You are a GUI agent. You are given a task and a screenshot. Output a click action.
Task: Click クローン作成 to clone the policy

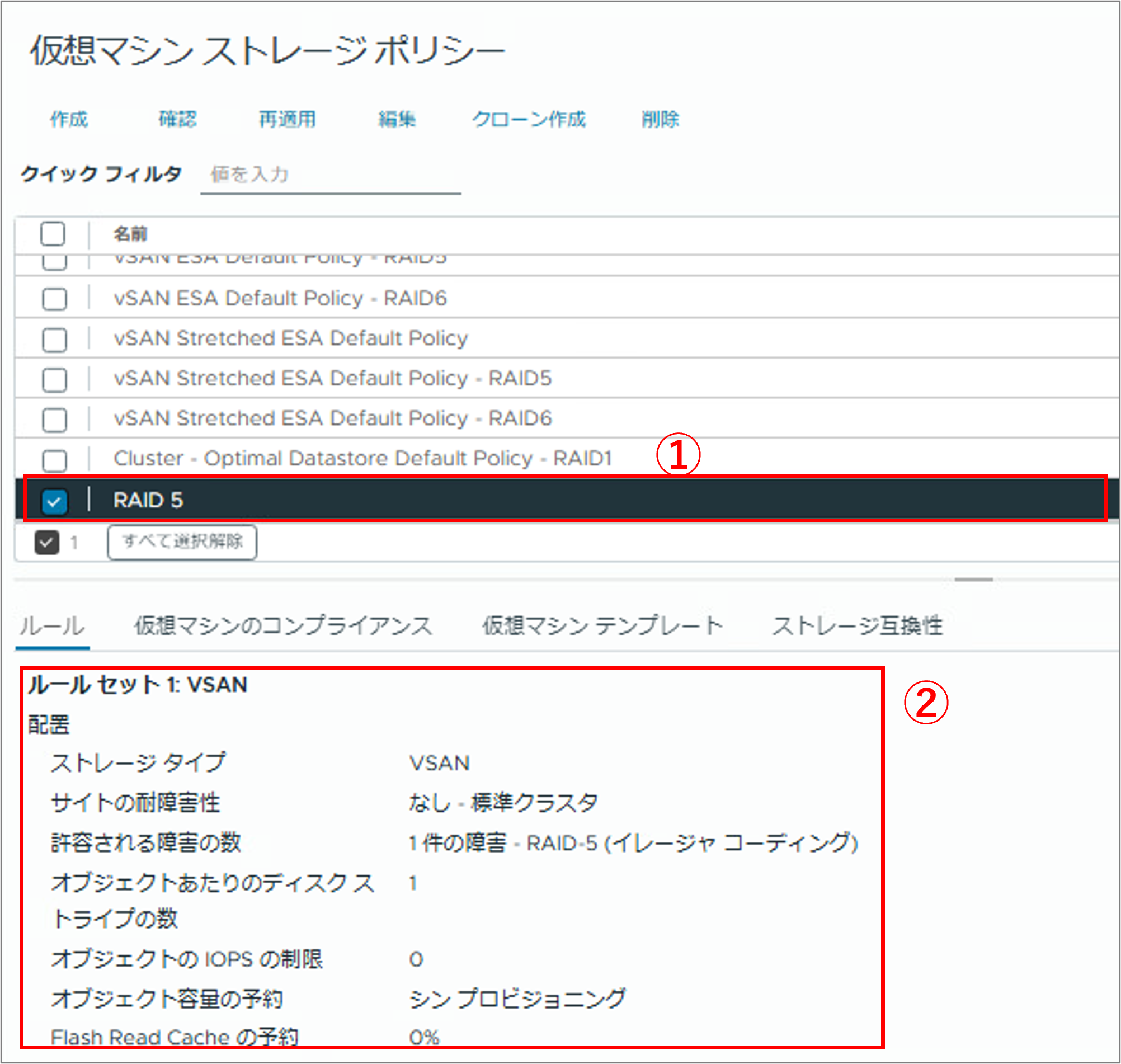[529, 119]
